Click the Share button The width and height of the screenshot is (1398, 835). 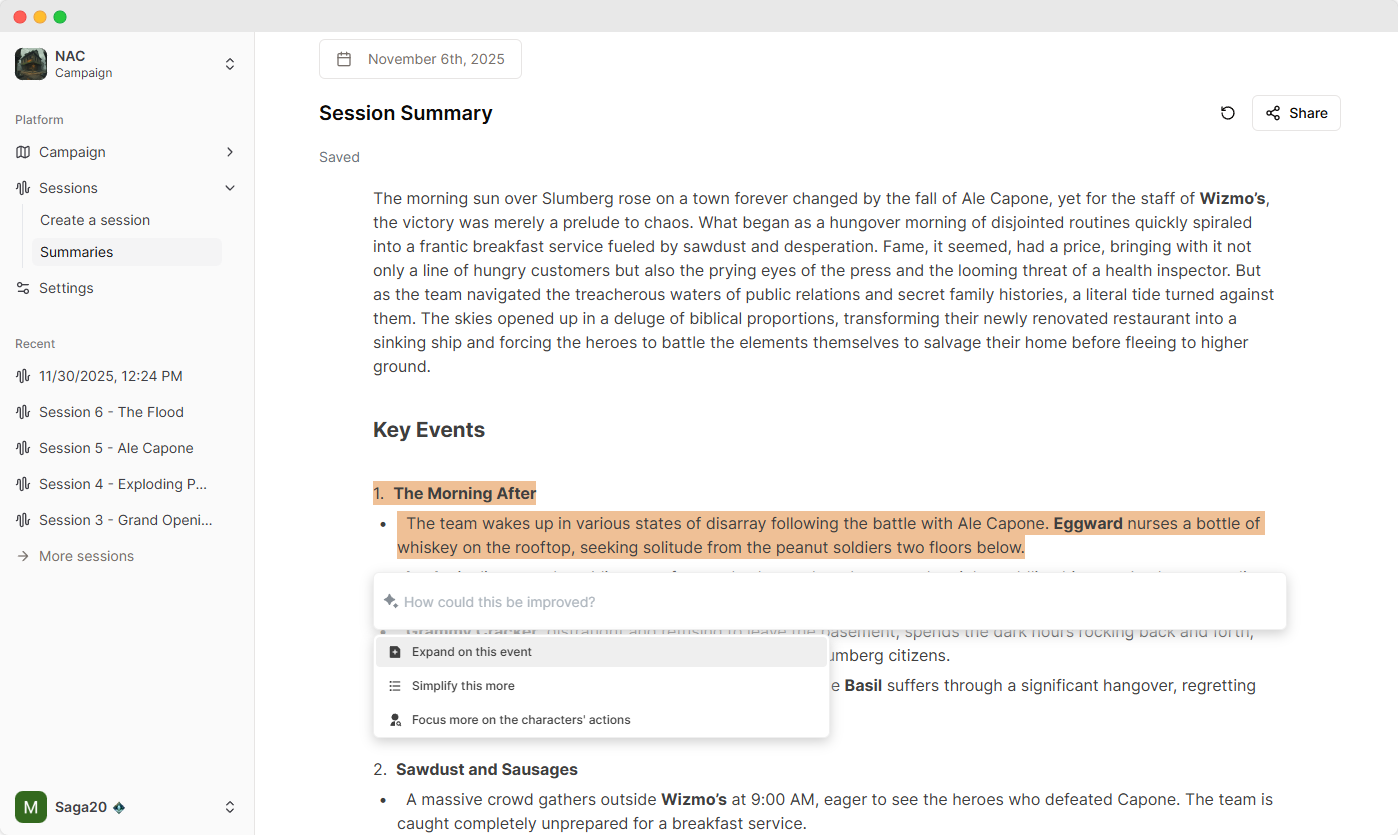[x=1296, y=113]
